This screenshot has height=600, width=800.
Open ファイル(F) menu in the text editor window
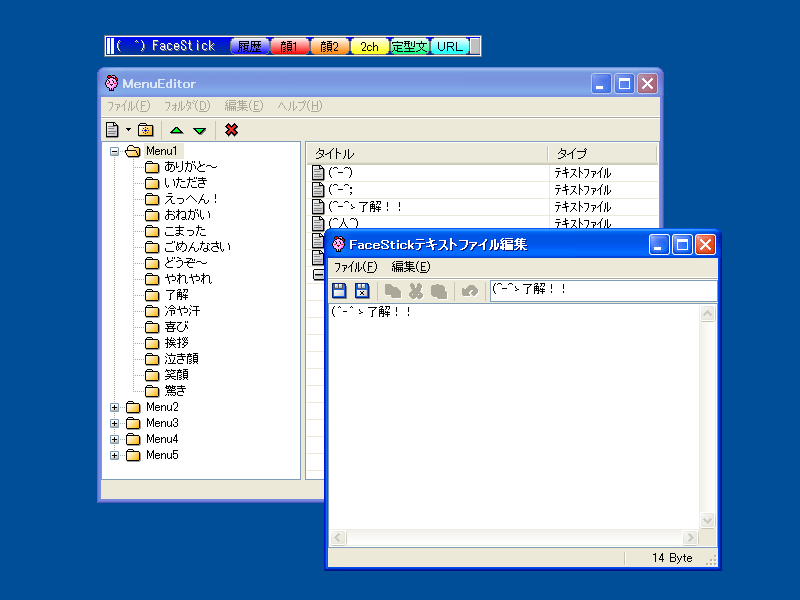click(x=356, y=267)
